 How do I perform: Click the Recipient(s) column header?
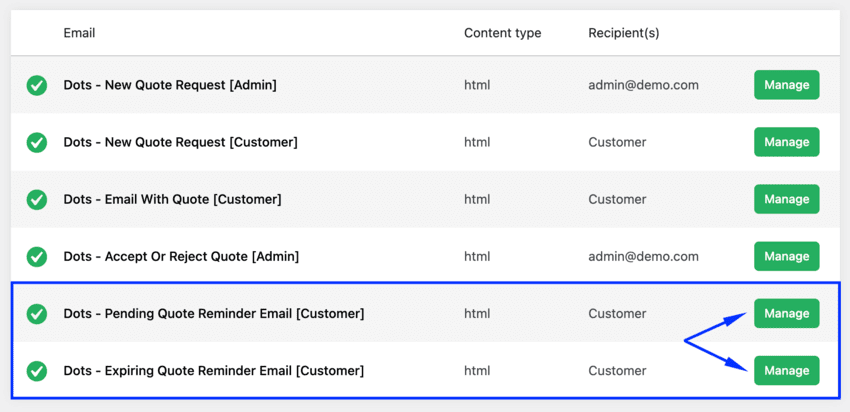click(x=624, y=33)
